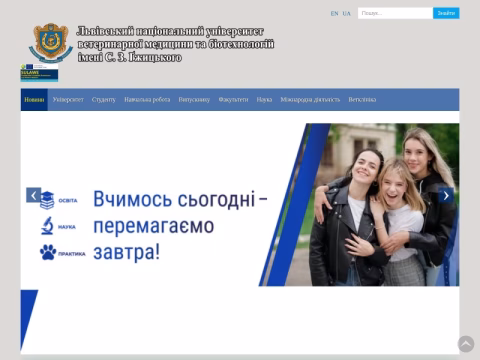480x360 pixels.
Task: Click the scroll-to-top round arrow button
Action: pyautogui.click(x=466, y=344)
